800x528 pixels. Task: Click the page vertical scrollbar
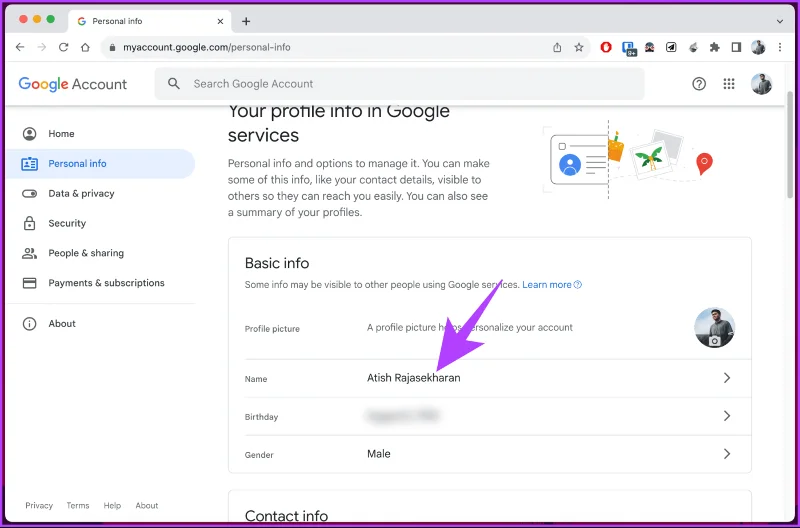coord(790,145)
